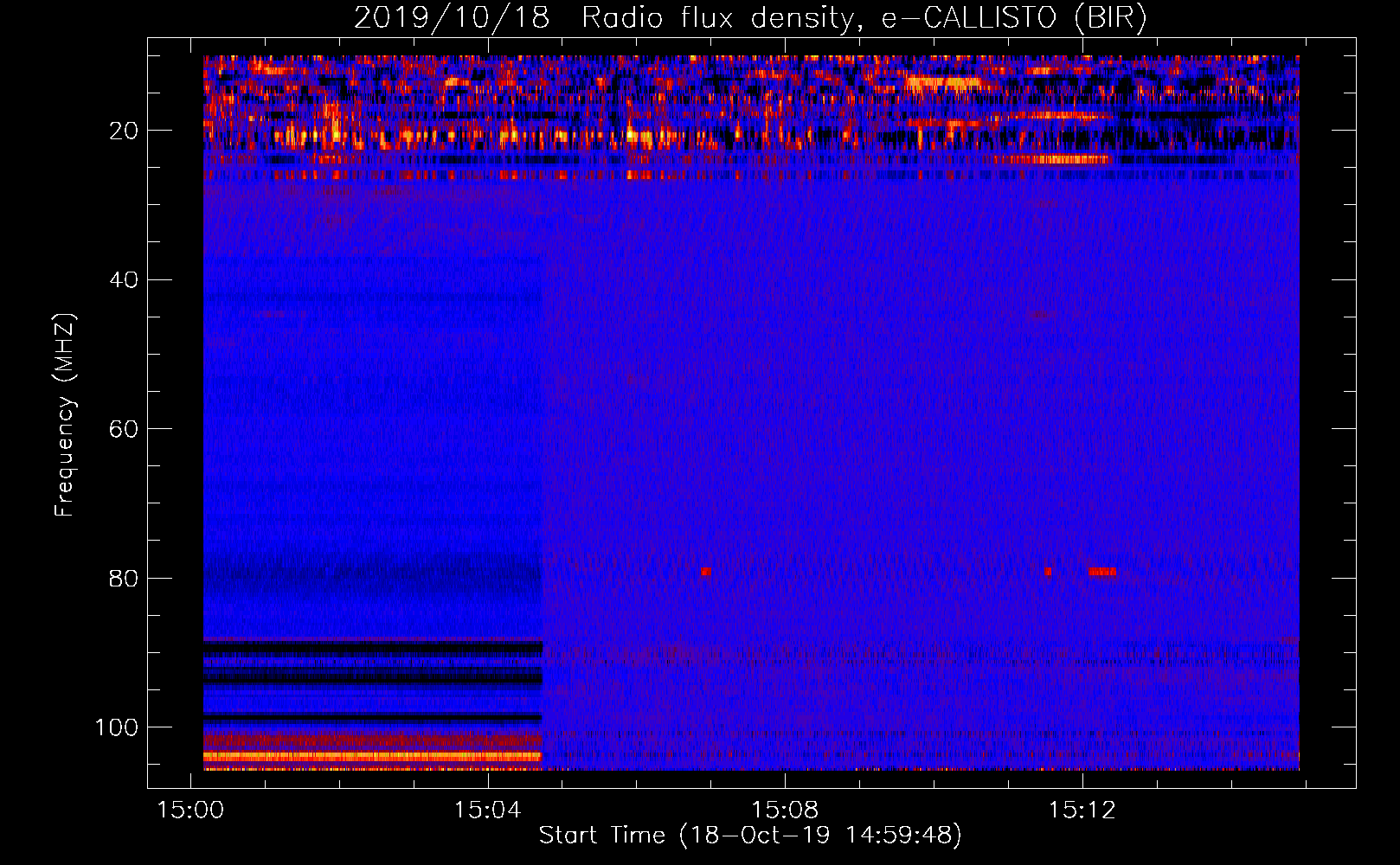Click the plot title "Radio flux density, e-CALLISTO (BIR)"
The width and height of the screenshot is (1400, 865).
[864, 18]
